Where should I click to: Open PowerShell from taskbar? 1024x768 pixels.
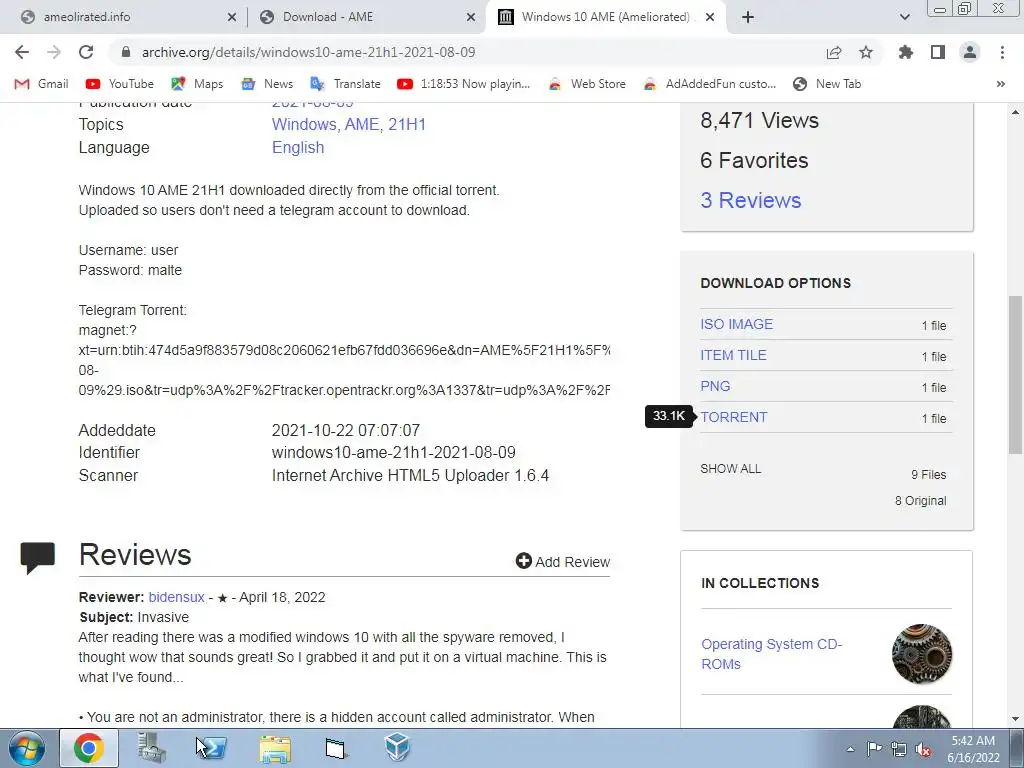[x=212, y=748]
